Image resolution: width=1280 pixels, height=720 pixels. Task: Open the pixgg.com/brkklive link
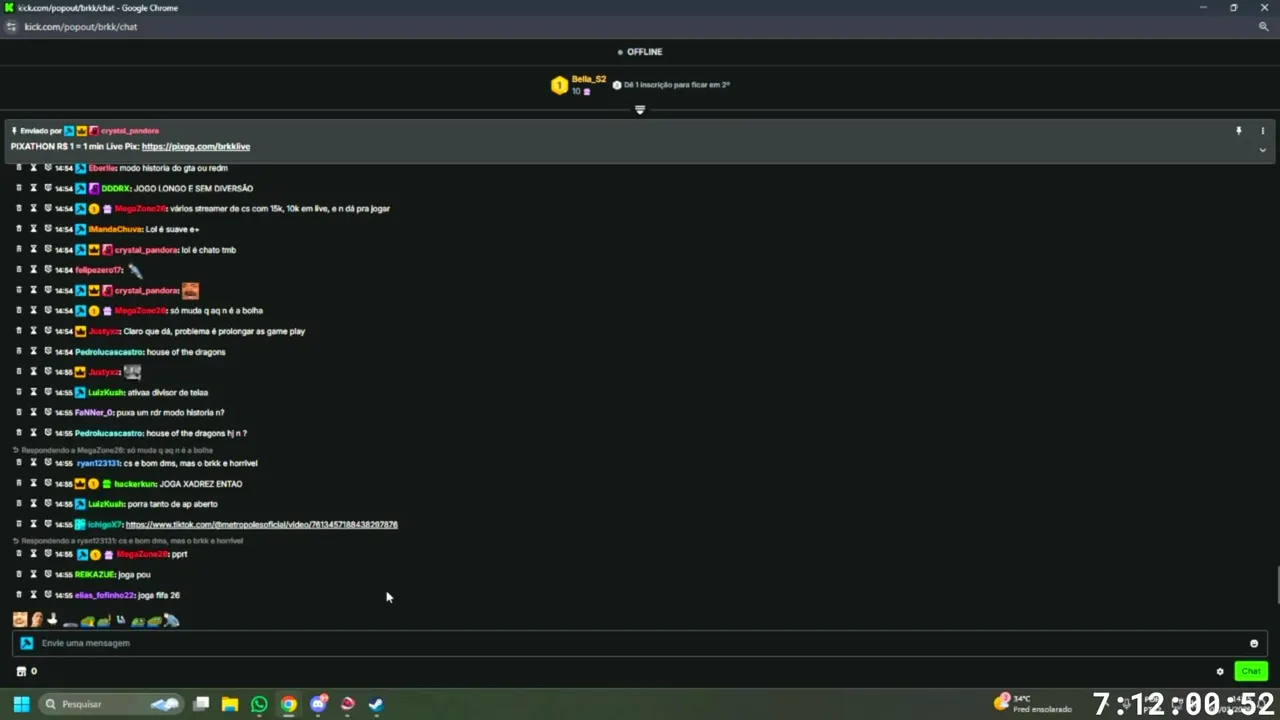coord(196,146)
